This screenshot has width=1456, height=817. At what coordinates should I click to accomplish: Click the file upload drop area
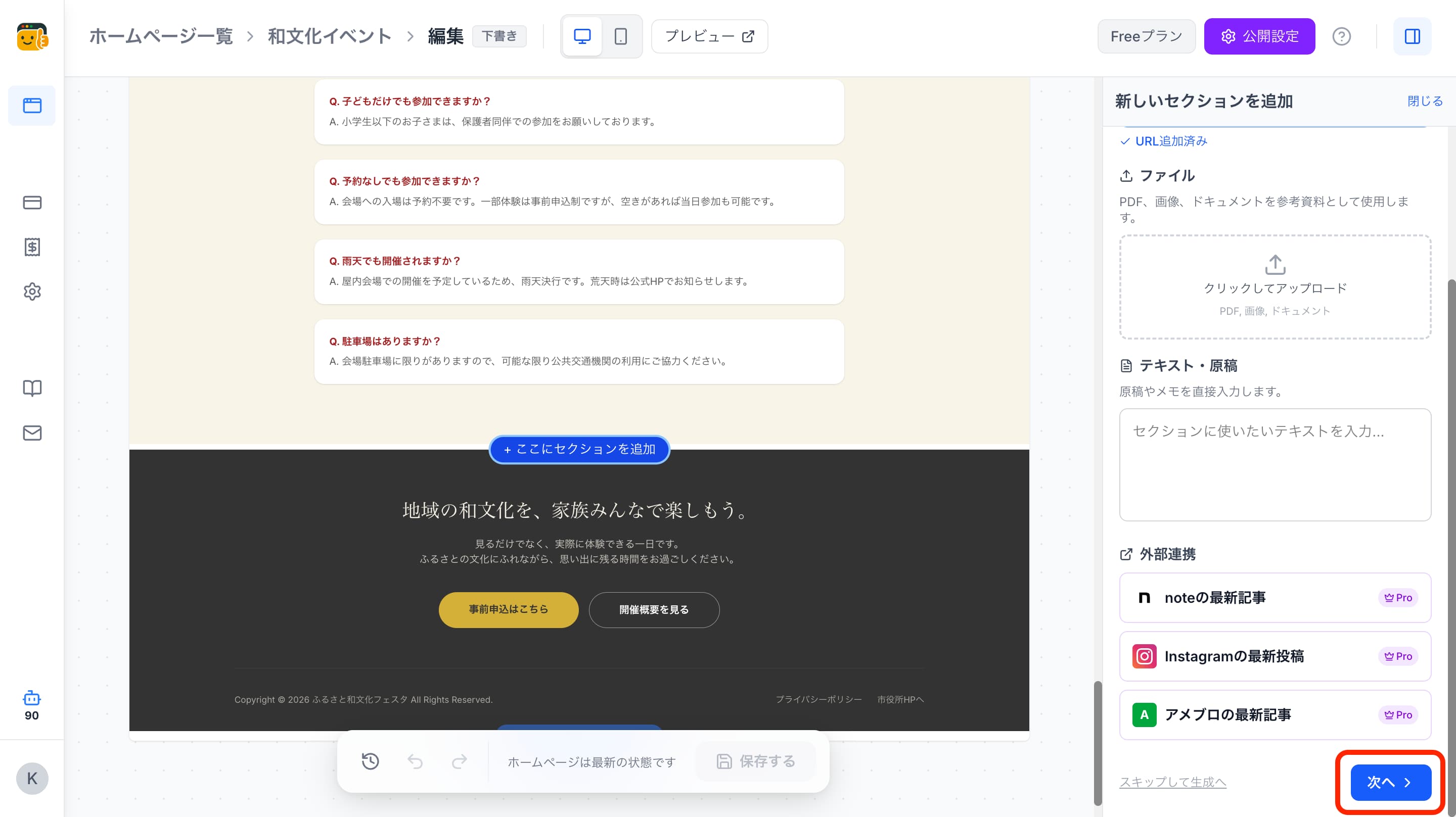coord(1275,287)
